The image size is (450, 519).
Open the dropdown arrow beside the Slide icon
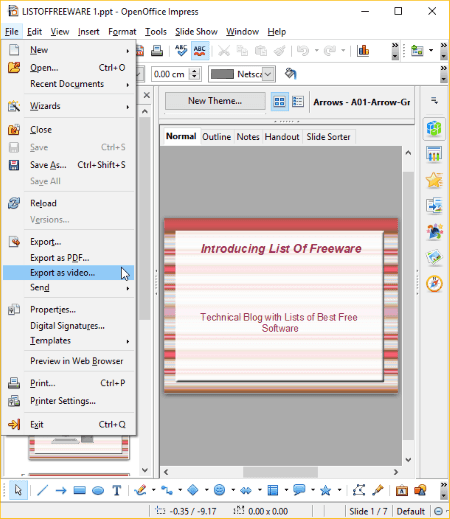[431, 51]
